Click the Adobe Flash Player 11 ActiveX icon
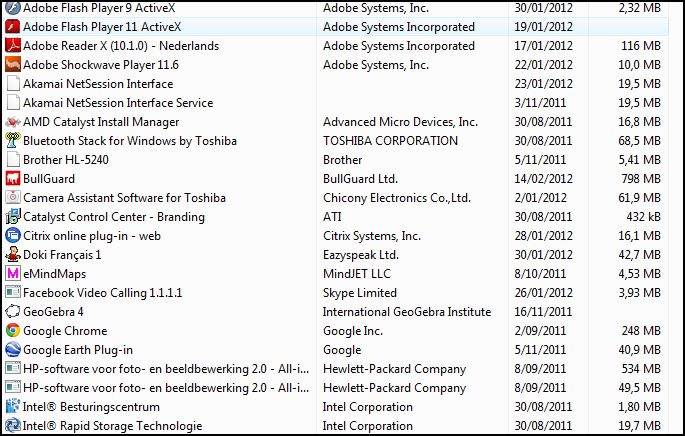Viewport: 685px width, 436px height. 13,27
